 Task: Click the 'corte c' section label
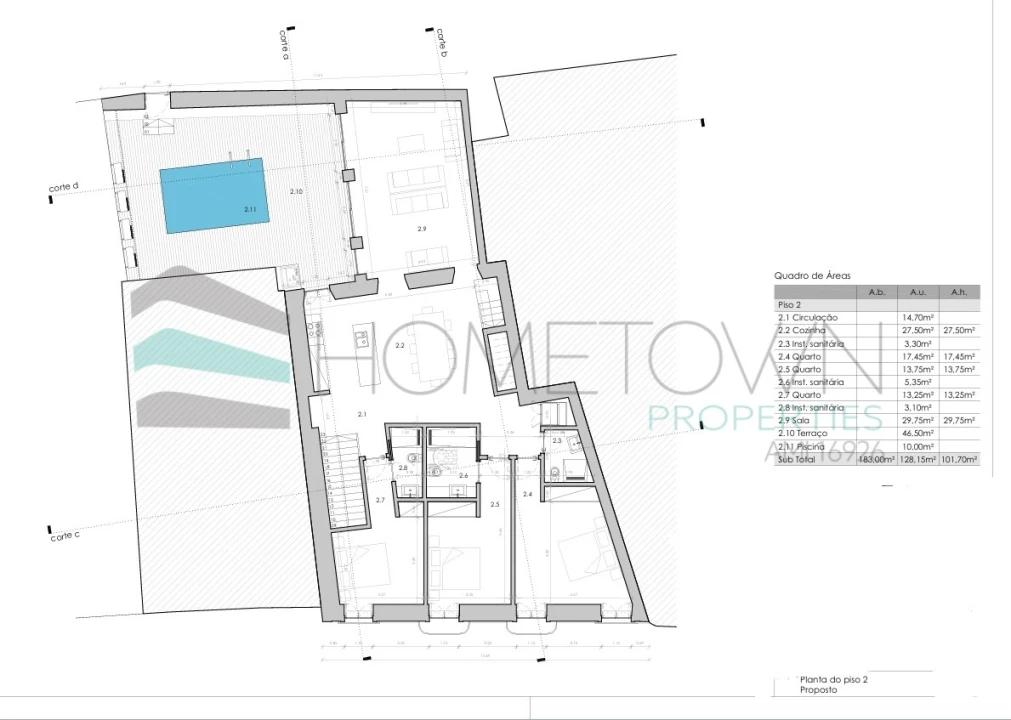(64, 536)
